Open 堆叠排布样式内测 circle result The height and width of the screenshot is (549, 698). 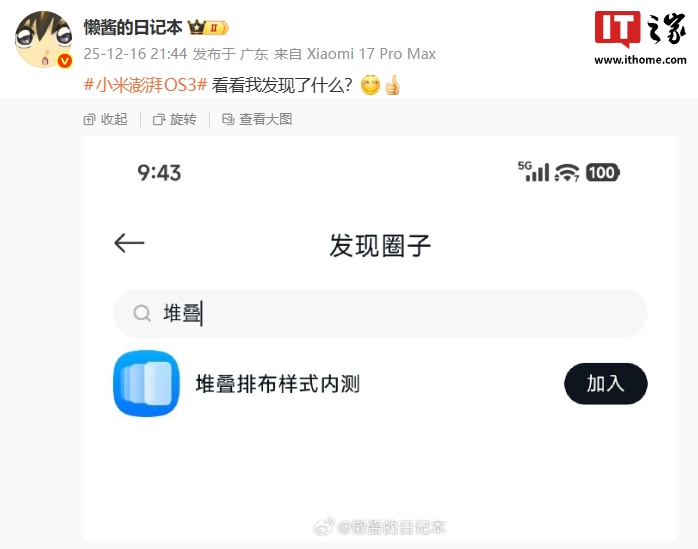click(277, 384)
